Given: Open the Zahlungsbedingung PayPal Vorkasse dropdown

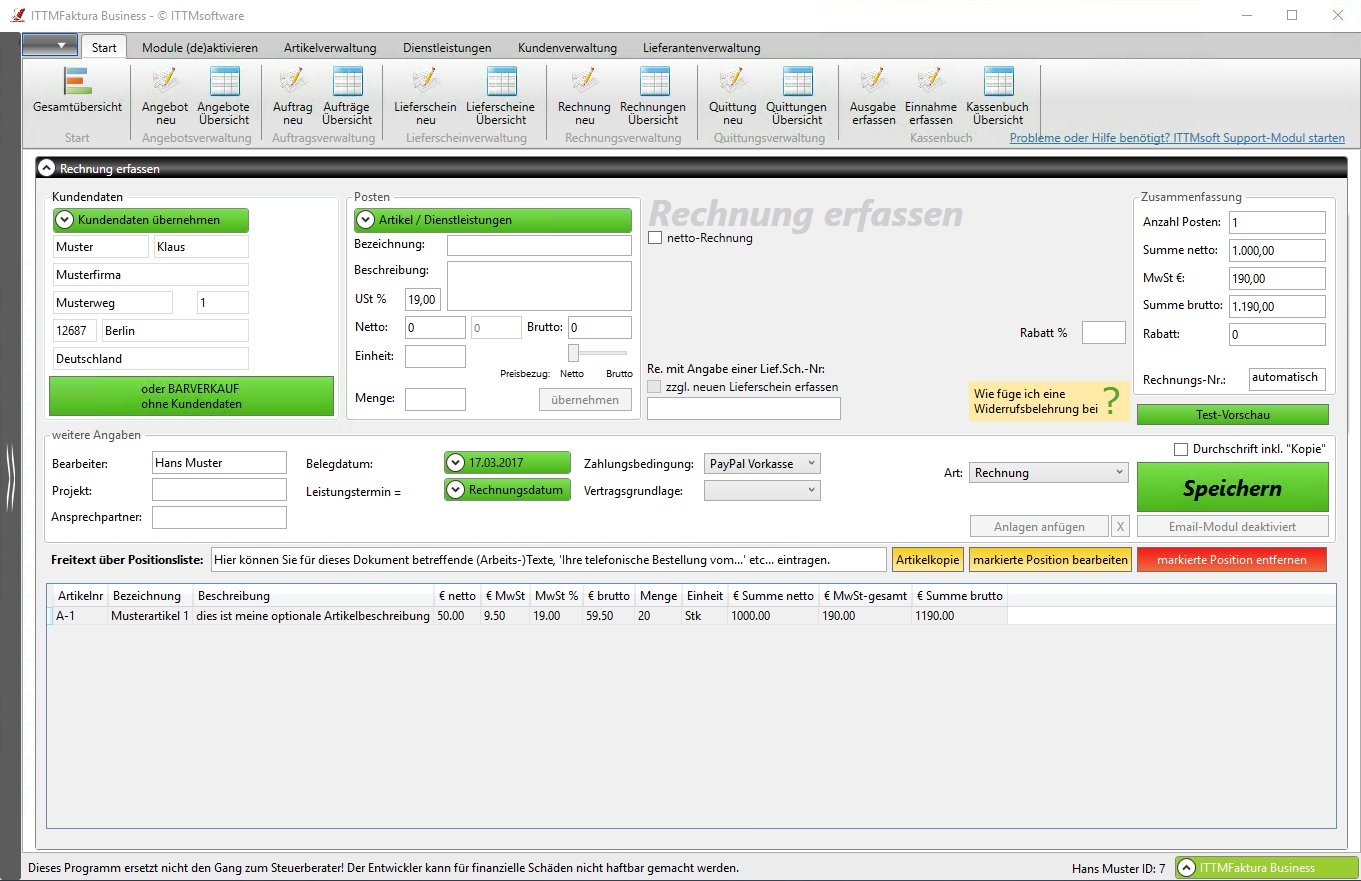Looking at the screenshot, I should click(x=762, y=464).
